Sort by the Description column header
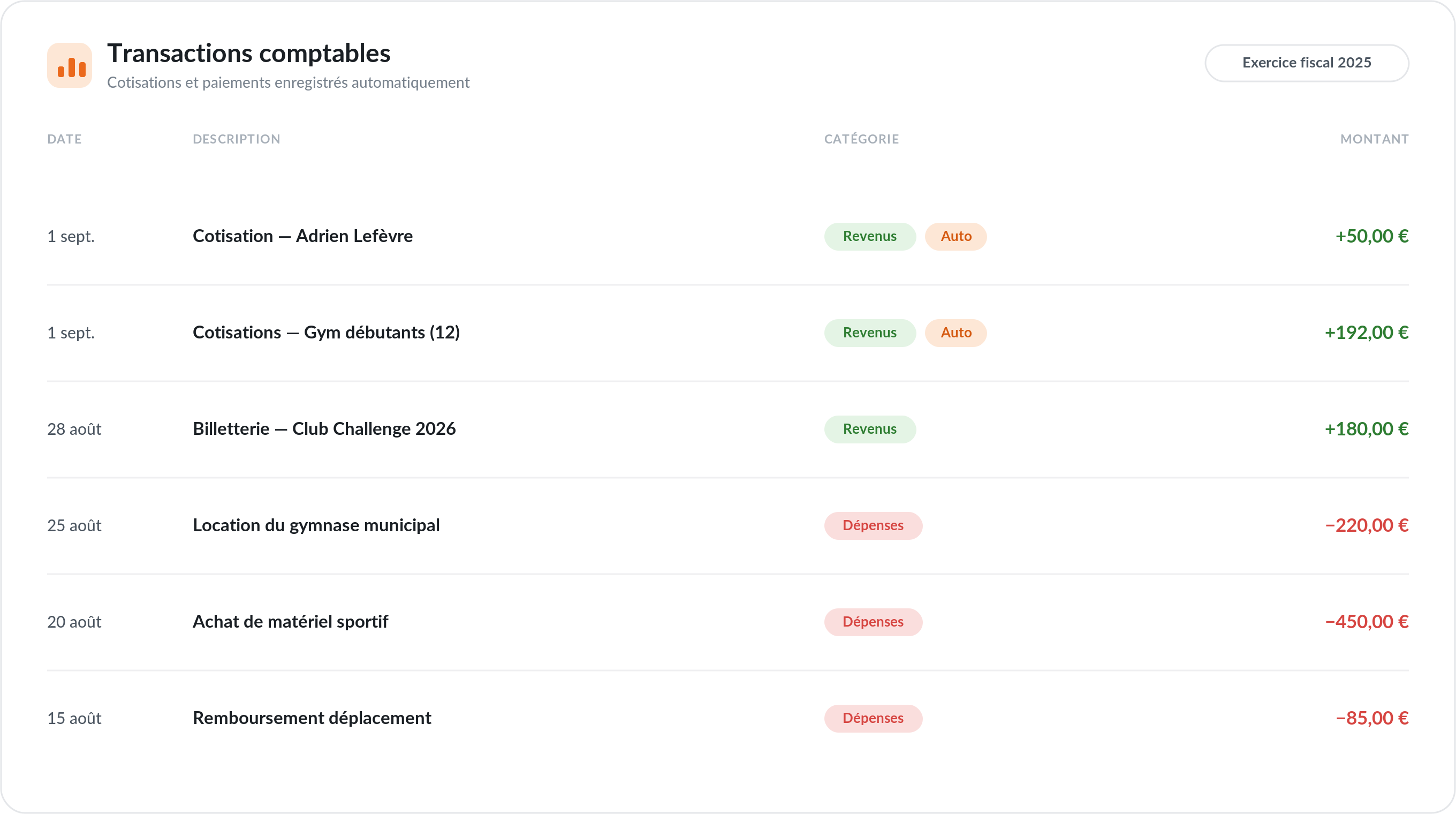 [236, 139]
